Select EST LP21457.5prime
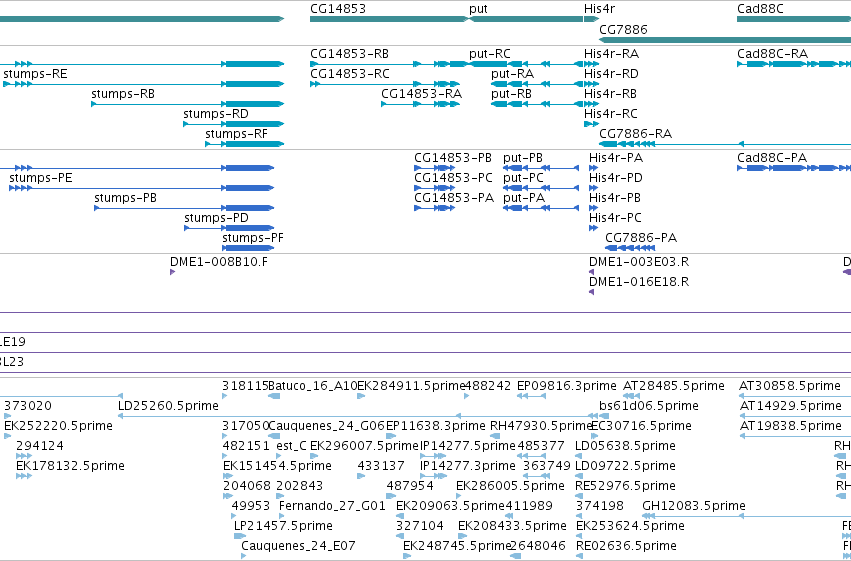 coord(240,536)
